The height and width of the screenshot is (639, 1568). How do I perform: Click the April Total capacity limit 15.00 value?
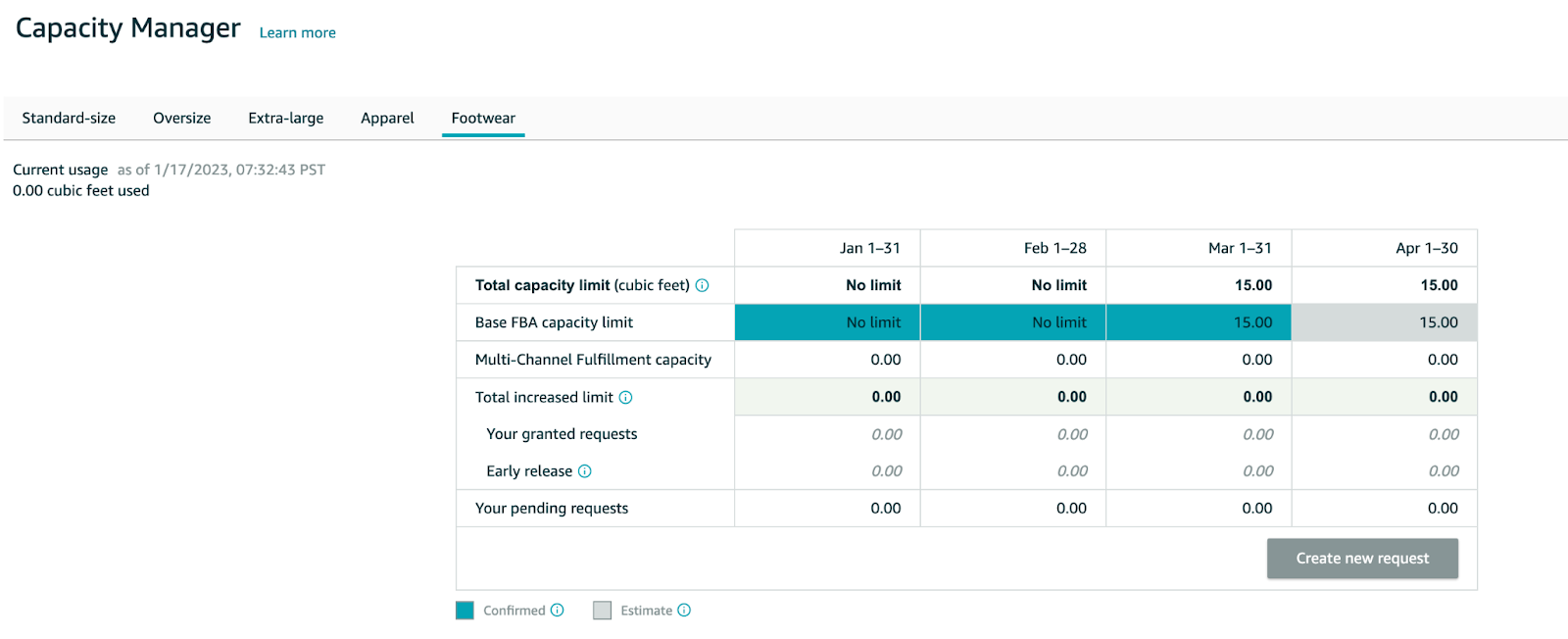[1439, 285]
